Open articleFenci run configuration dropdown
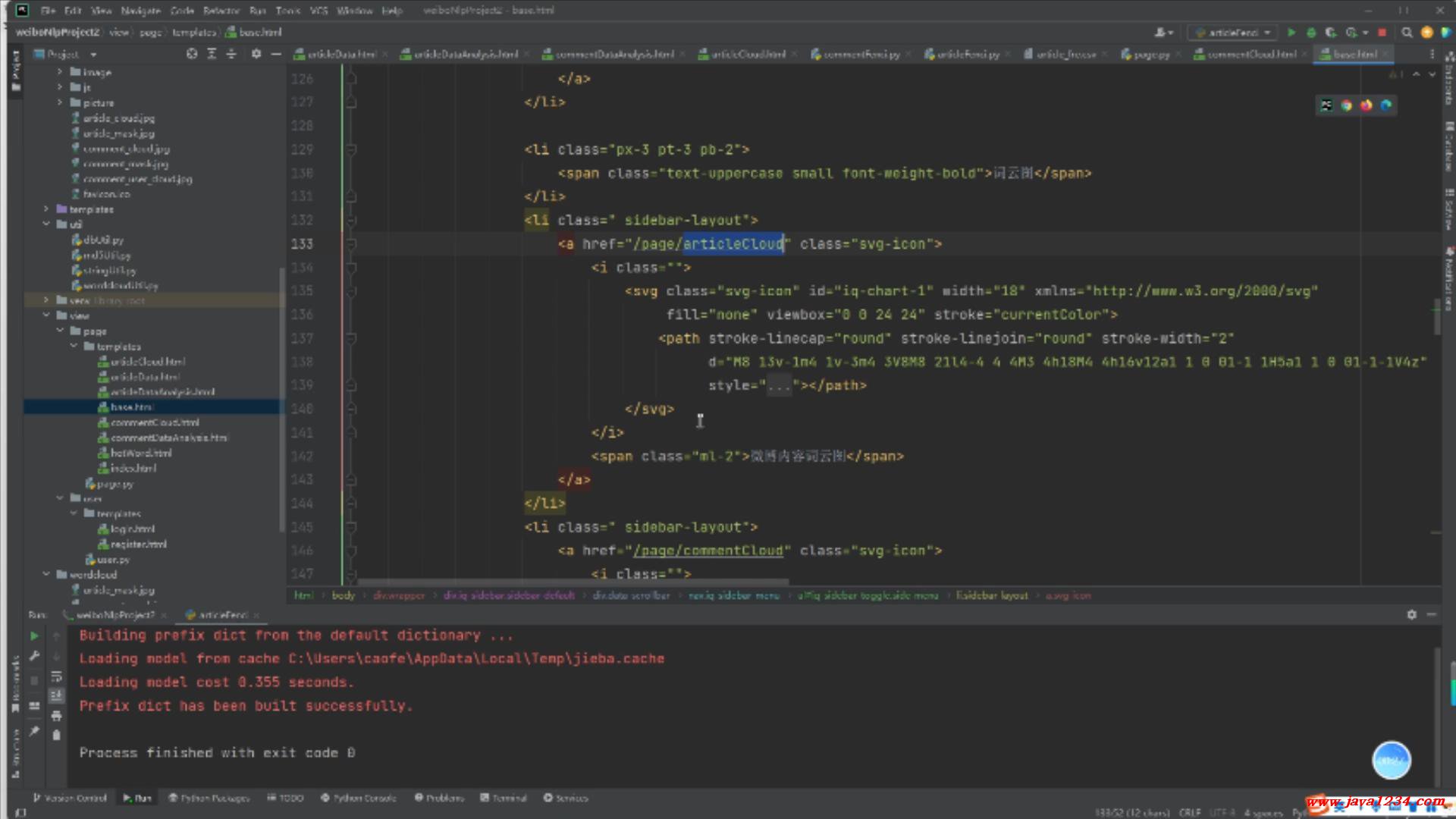Image resolution: width=1456 pixels, height=819 pixels. (x=1233, y=33)
